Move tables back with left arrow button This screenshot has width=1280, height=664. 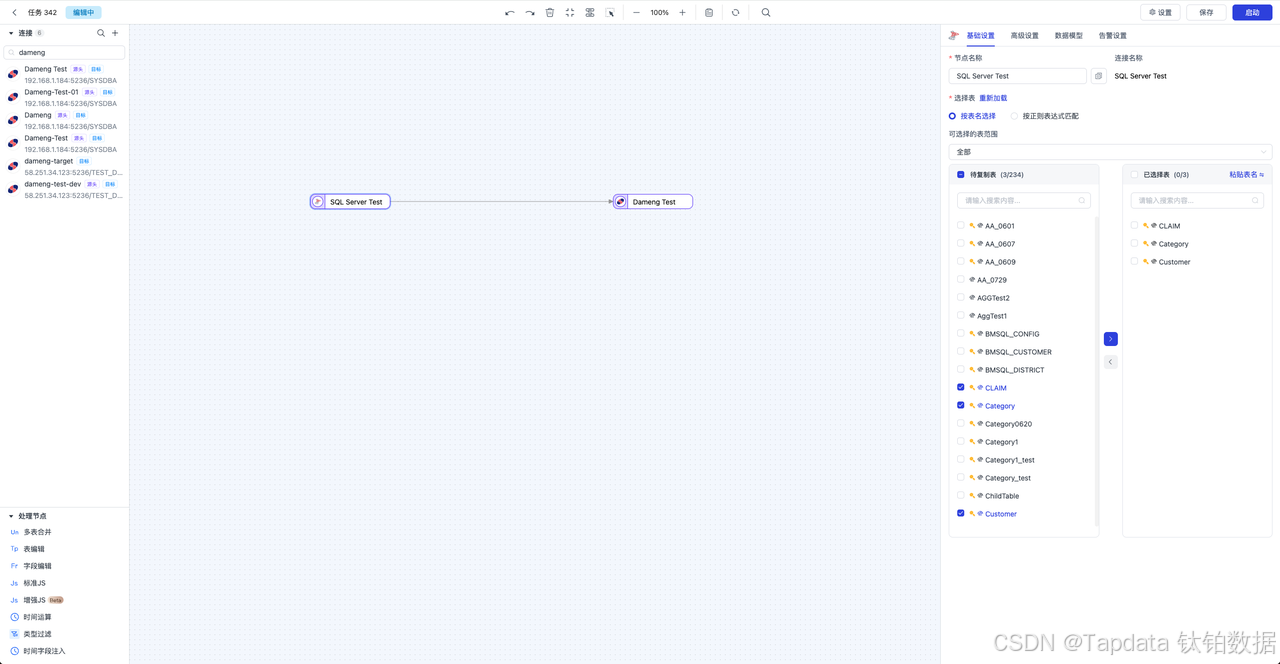1111,362
